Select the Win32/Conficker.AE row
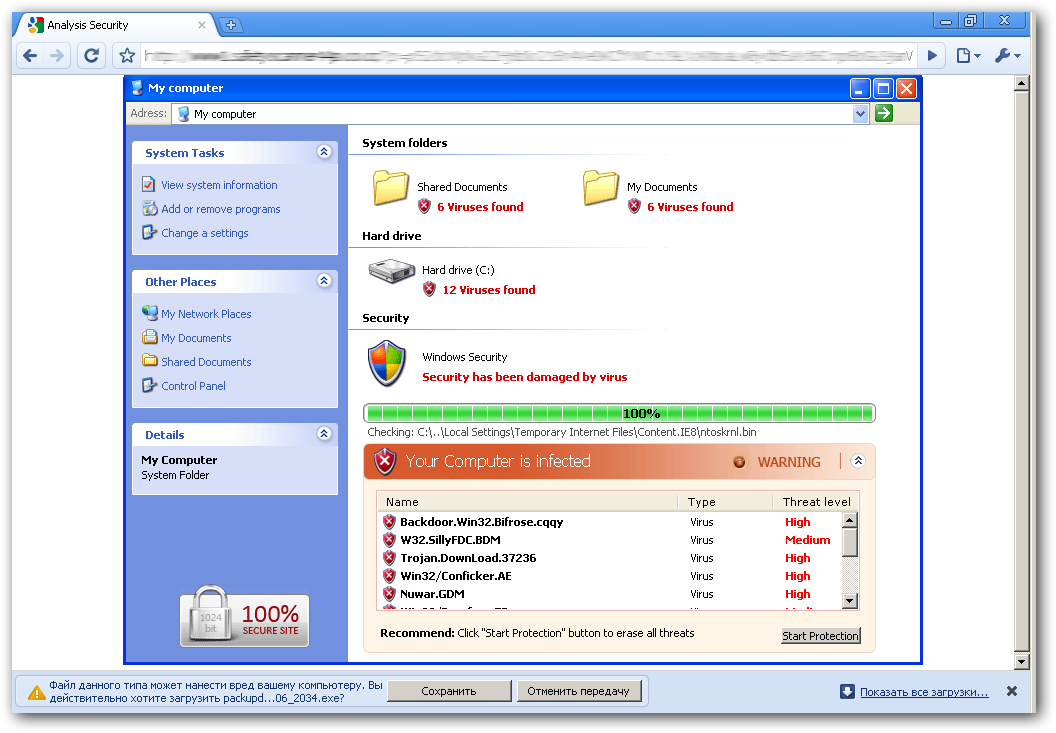The image size is (1056, 733). point(610,576)
